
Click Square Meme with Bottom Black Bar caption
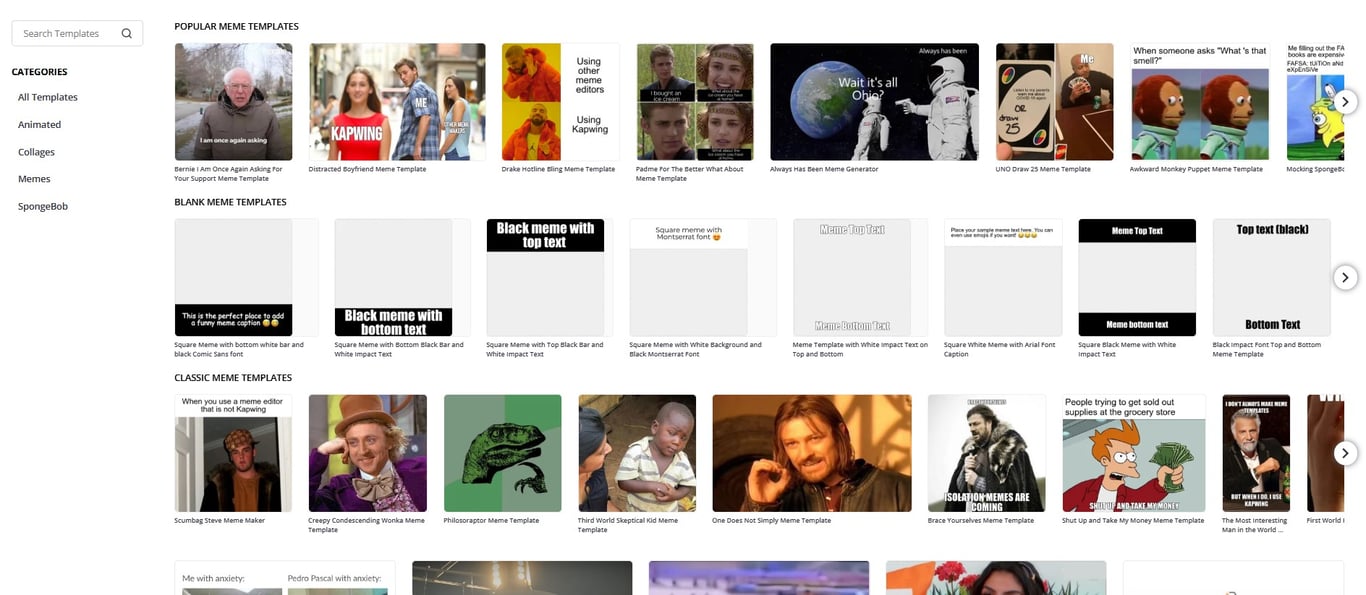click(399, 349)
